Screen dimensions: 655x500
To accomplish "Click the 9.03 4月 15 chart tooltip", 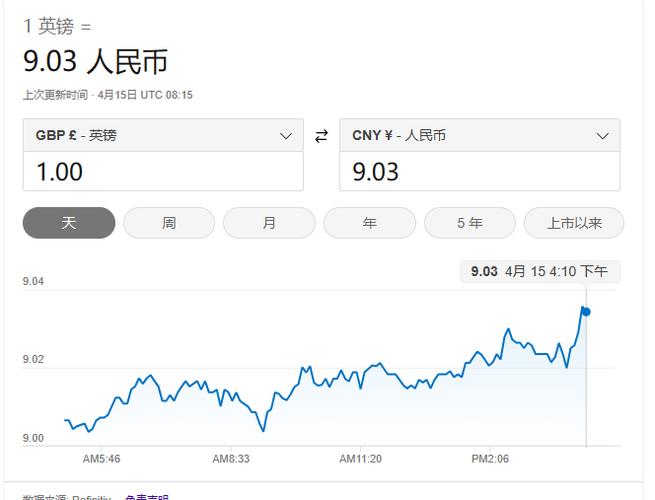I will coord(539,271).
